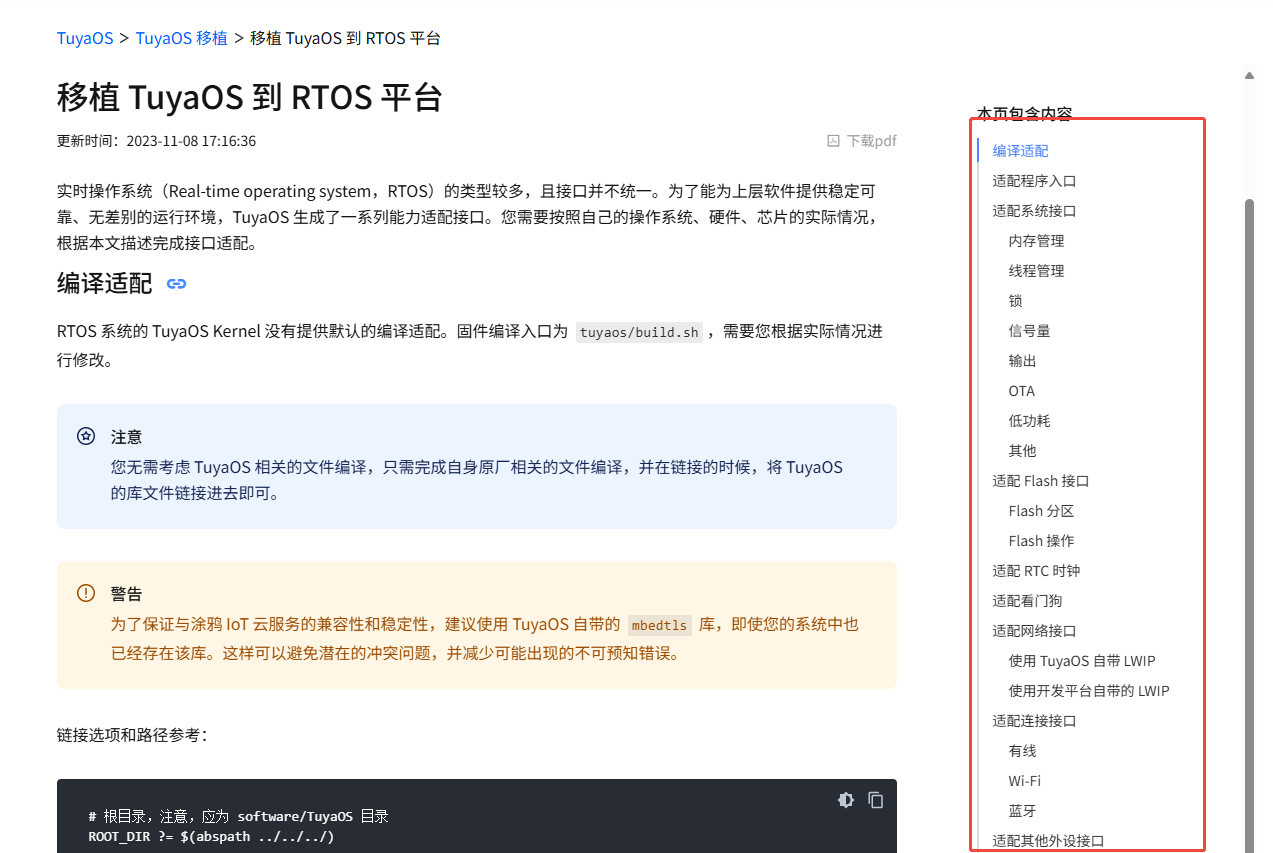Jump to Flash 操作 subsection
Viewport: 1273px width, 853px height.
pyautogui.click(x=1041, y=541)
